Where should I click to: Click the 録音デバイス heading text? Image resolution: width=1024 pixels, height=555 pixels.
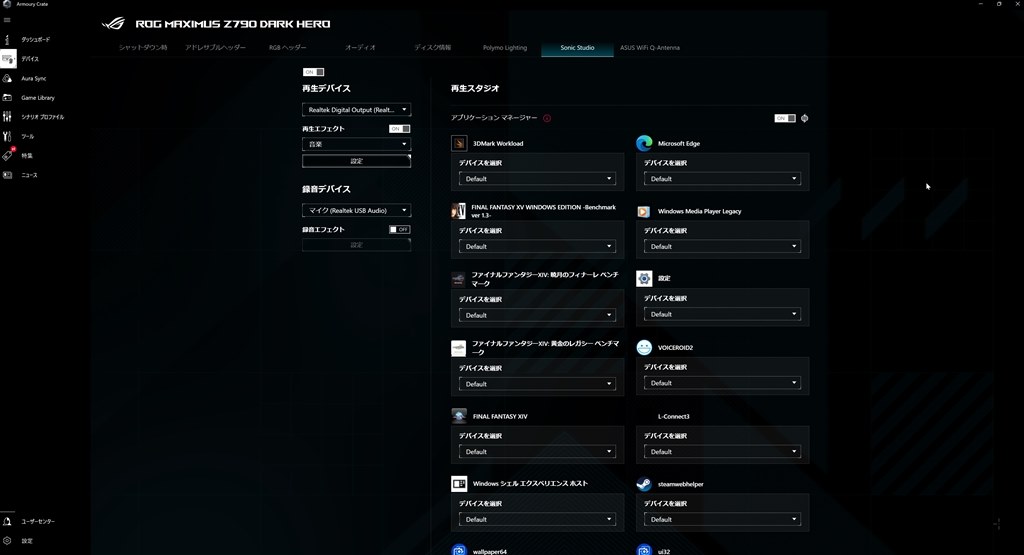[x=326, y=189]
